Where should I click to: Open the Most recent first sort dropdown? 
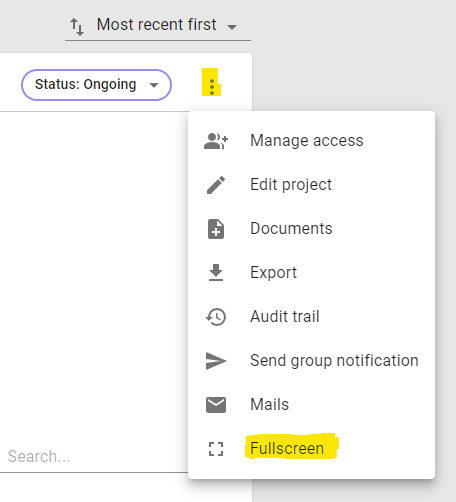click(x=158, y=25)
